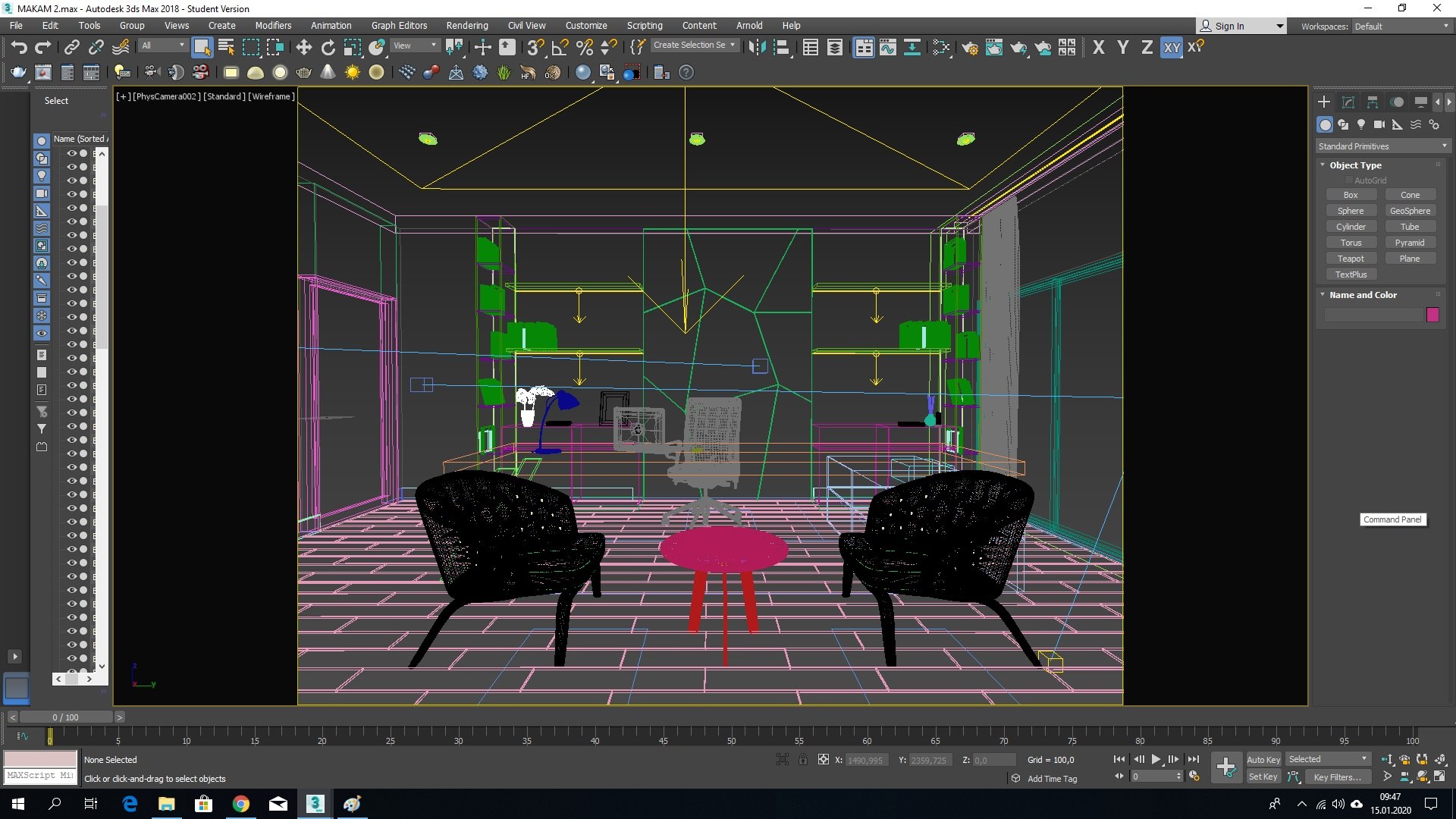Click the Box primitive button

[1351, 195]
